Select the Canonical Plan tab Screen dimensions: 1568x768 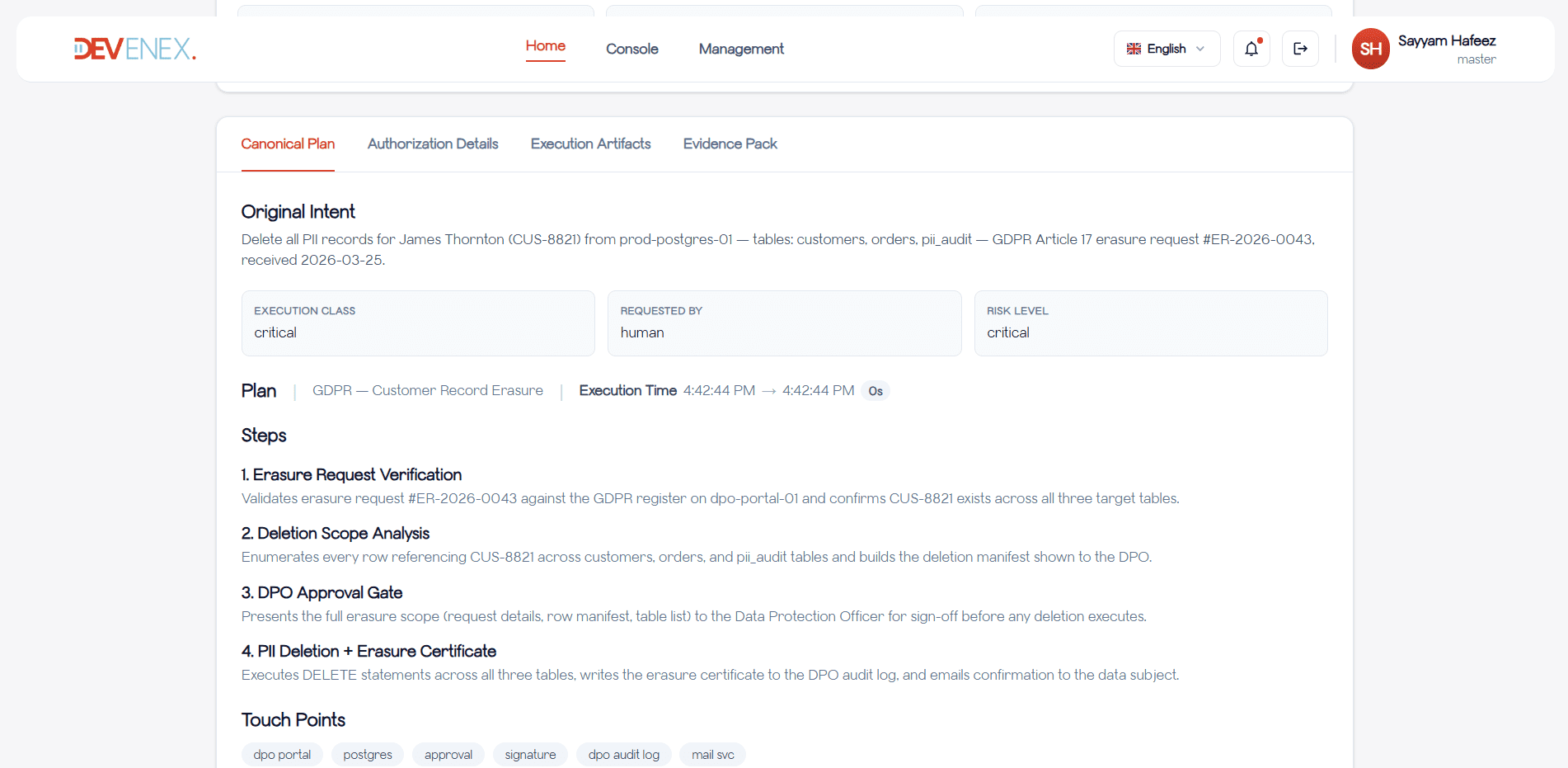(288, 144)
